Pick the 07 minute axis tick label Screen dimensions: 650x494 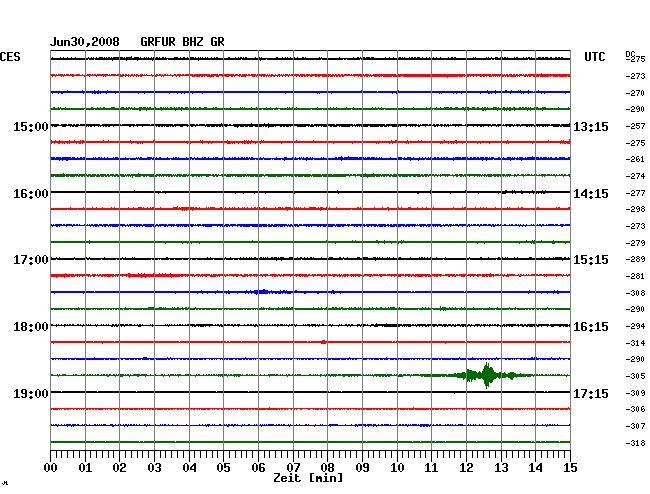tap(293, 468)
